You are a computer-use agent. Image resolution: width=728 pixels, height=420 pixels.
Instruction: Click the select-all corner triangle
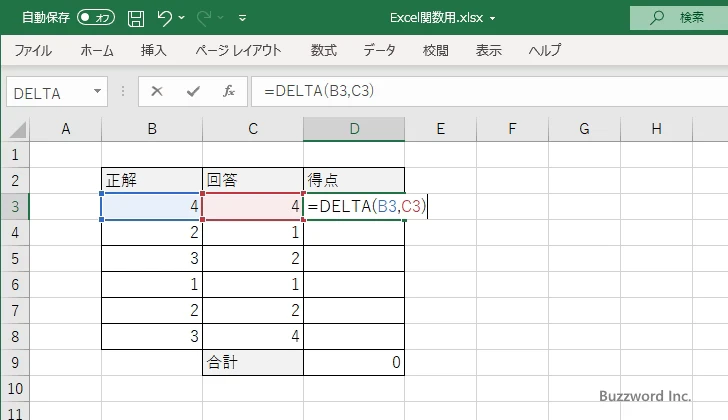(x=16, y=129)
